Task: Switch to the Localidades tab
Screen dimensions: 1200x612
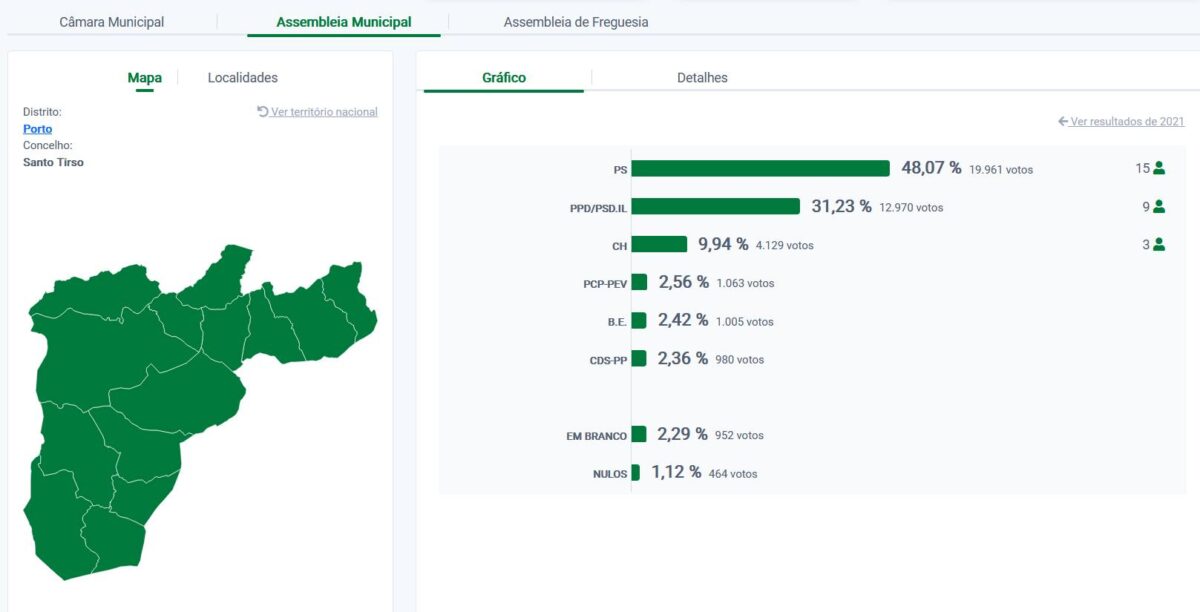Action: click(242, 78)
